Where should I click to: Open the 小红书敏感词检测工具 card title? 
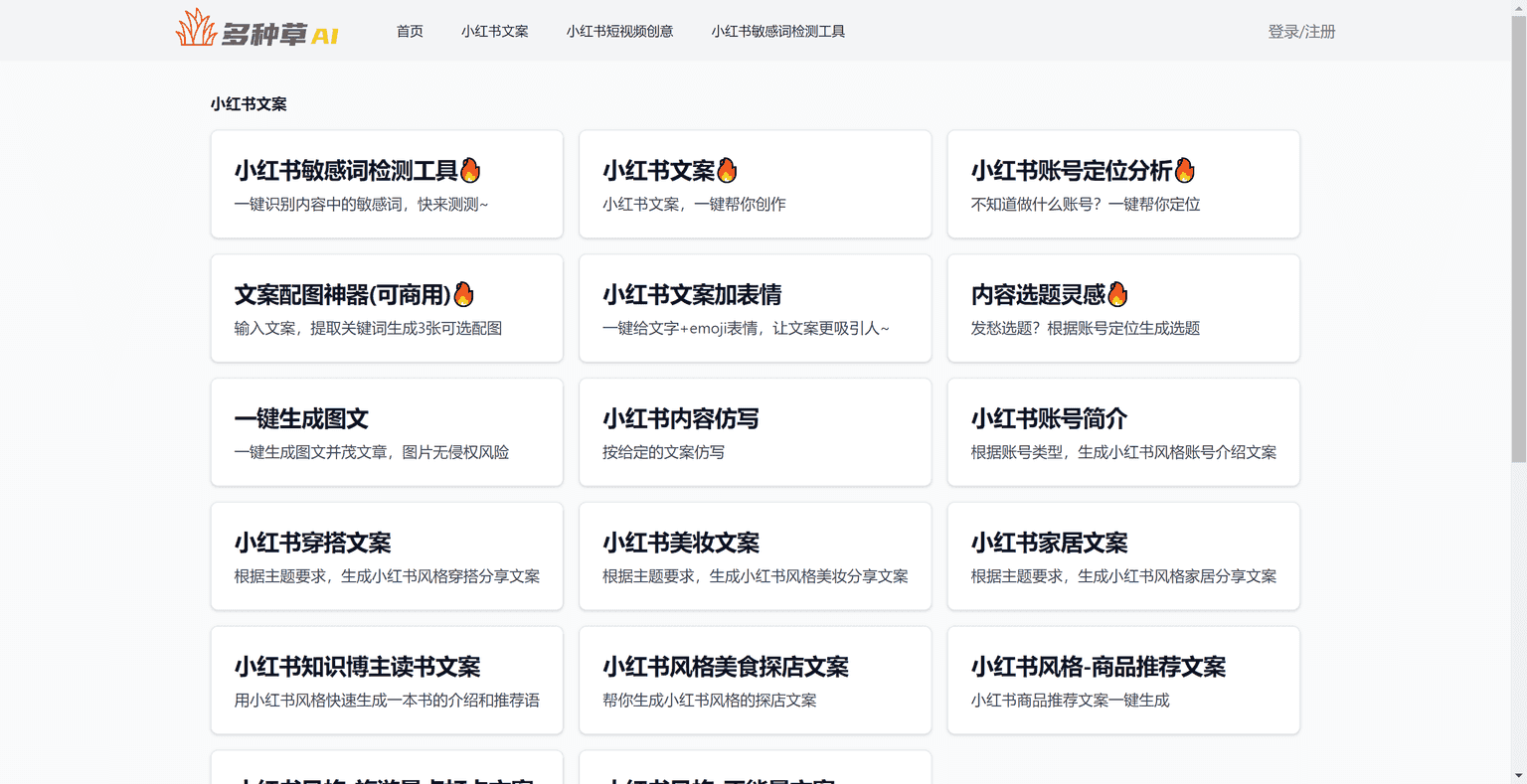pyautogui.click(x=346, y=171)
